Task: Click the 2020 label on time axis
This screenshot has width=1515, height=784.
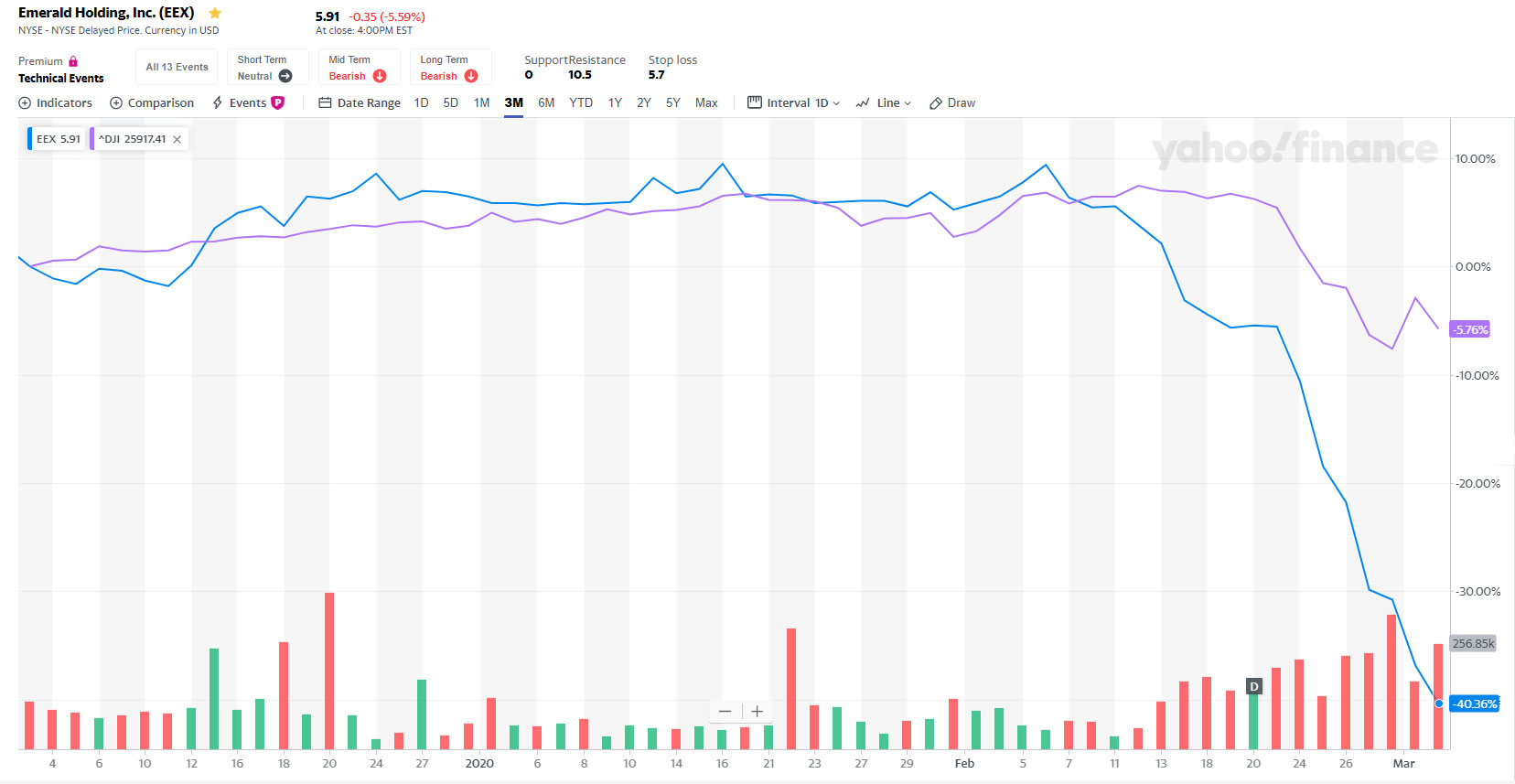Action: tap(479, 764)
